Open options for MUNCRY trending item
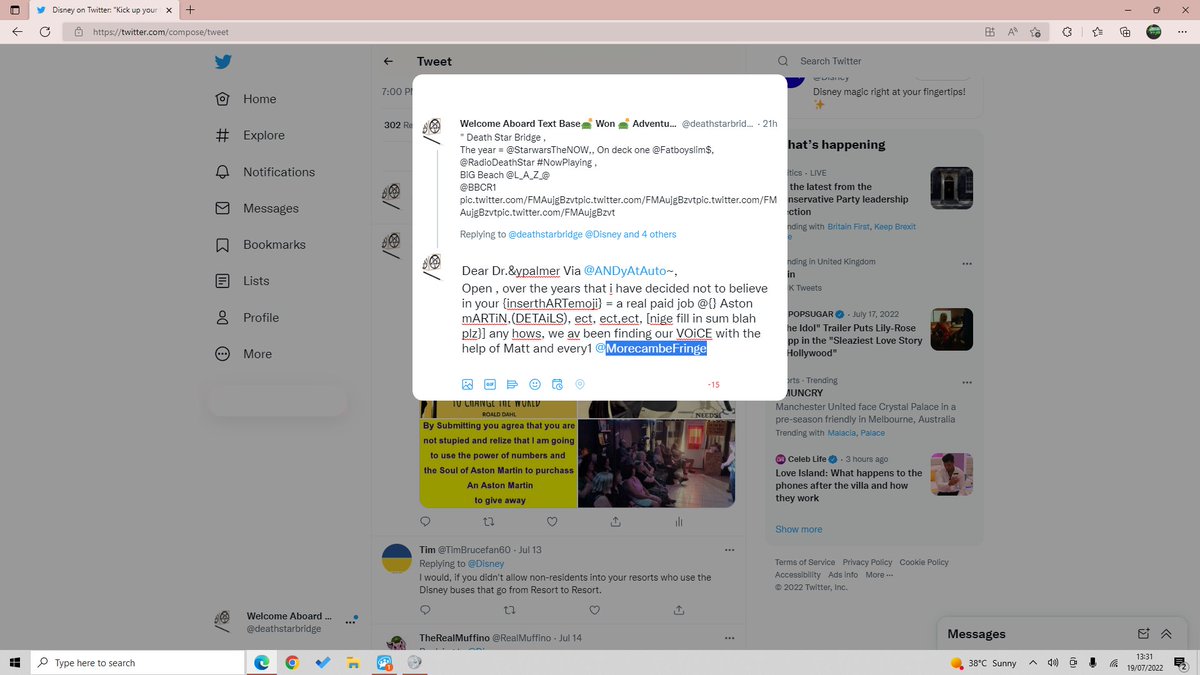 (966, 382)
